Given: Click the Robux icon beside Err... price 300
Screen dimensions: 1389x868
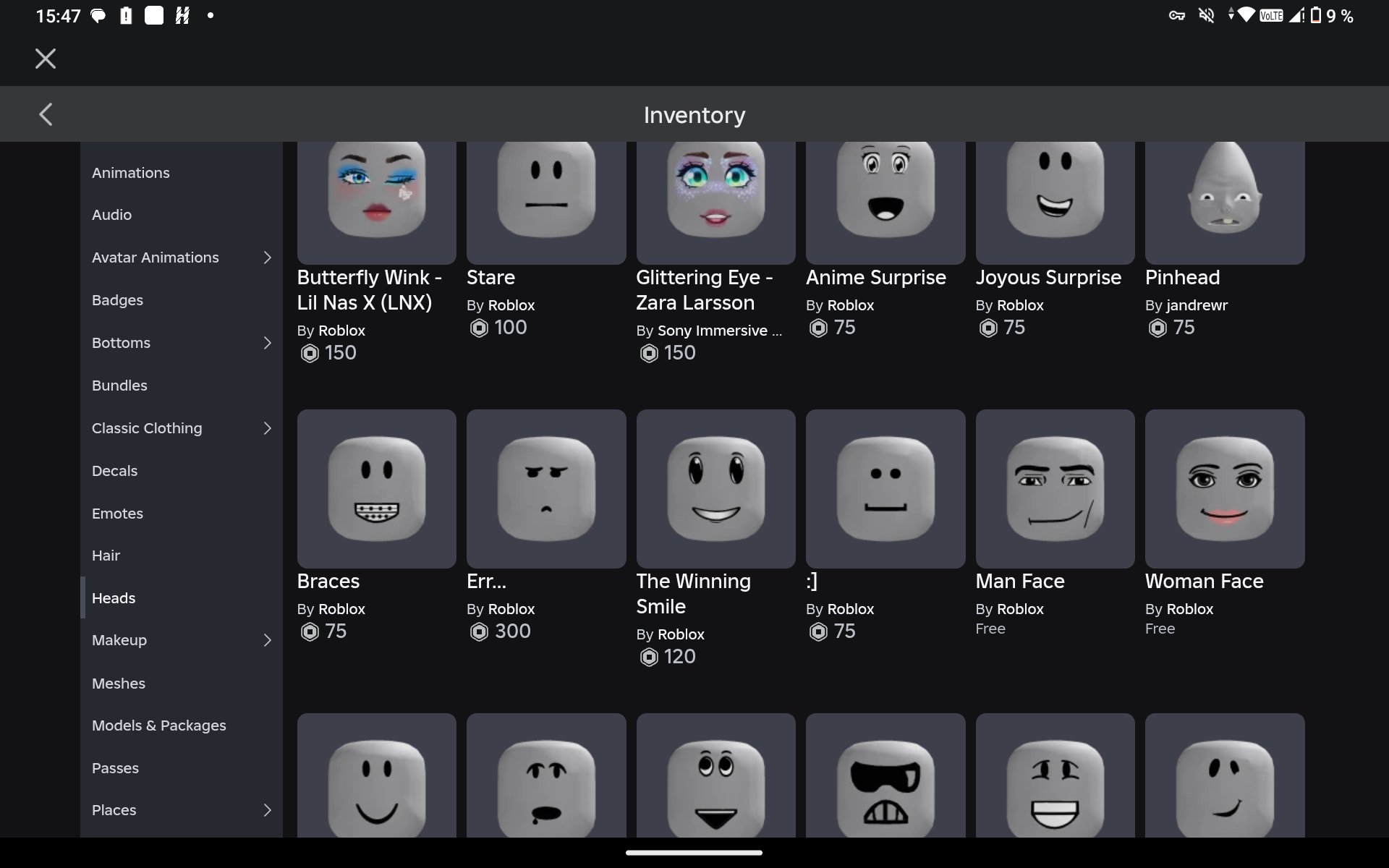Looking at the screenshot, I should 479,631.
